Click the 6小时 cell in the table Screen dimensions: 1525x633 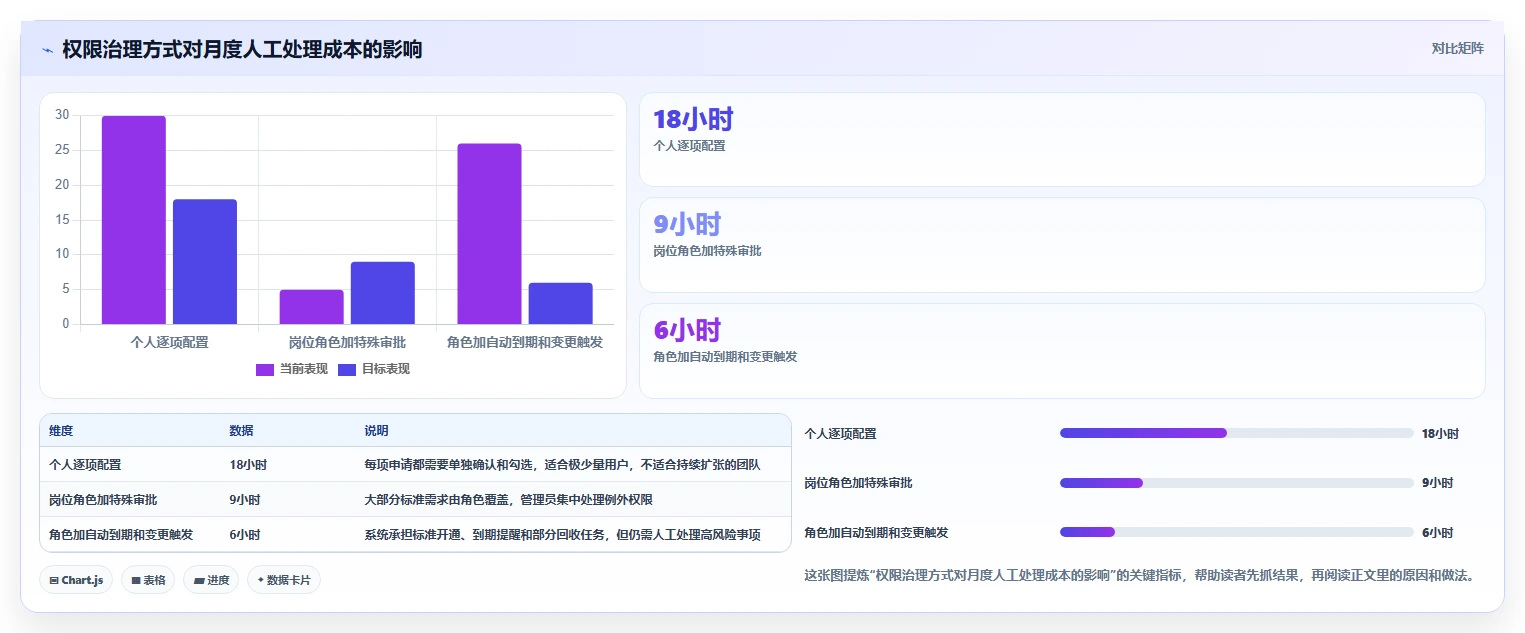(x=245, y=535)
